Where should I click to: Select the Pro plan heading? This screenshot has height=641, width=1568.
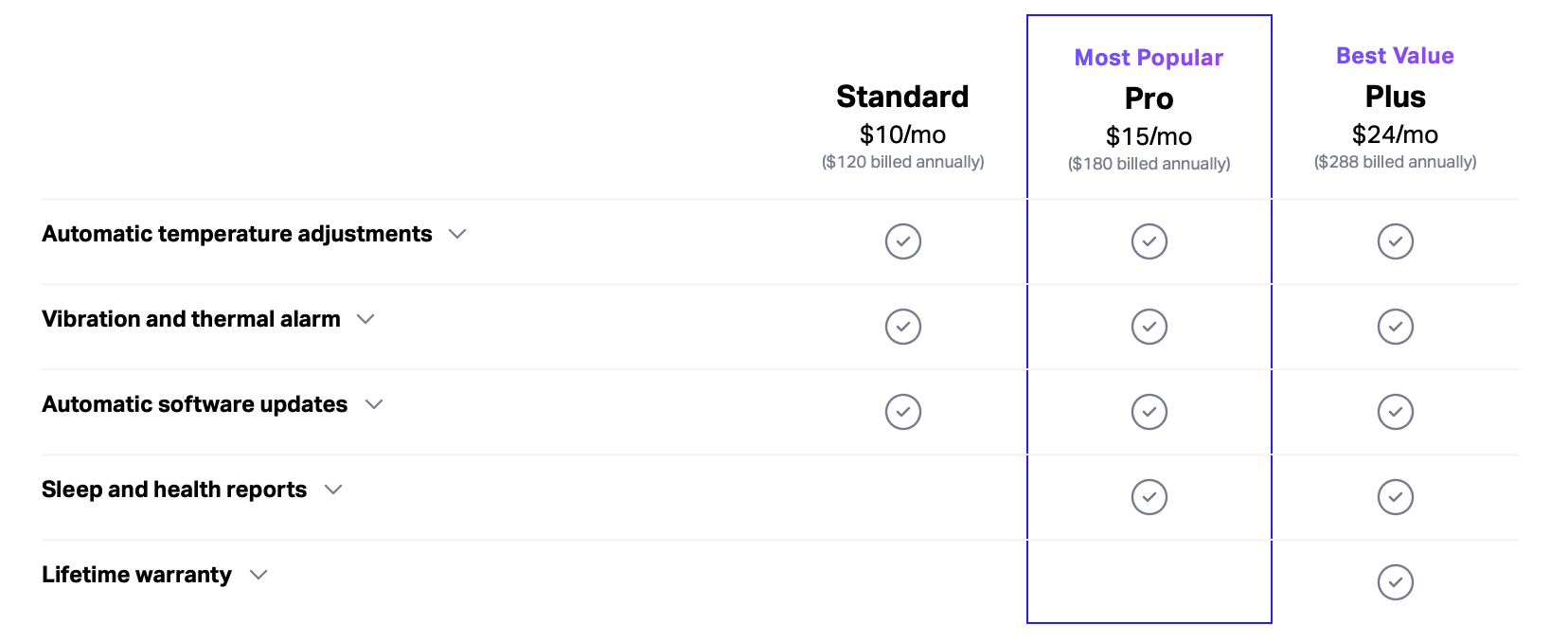(x=1149, y=98)
